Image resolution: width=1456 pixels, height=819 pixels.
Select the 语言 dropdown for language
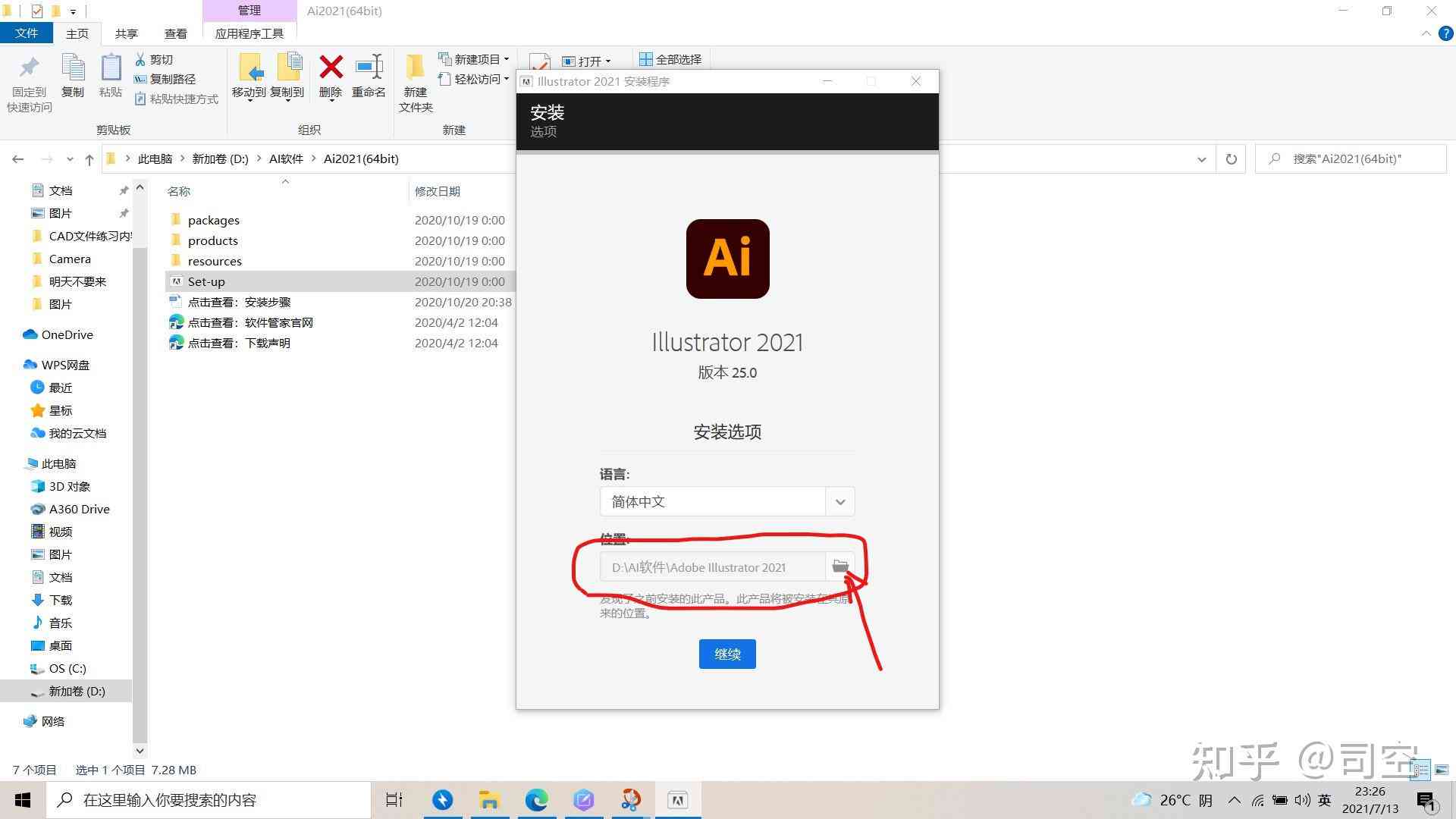[x=728, y=502]
